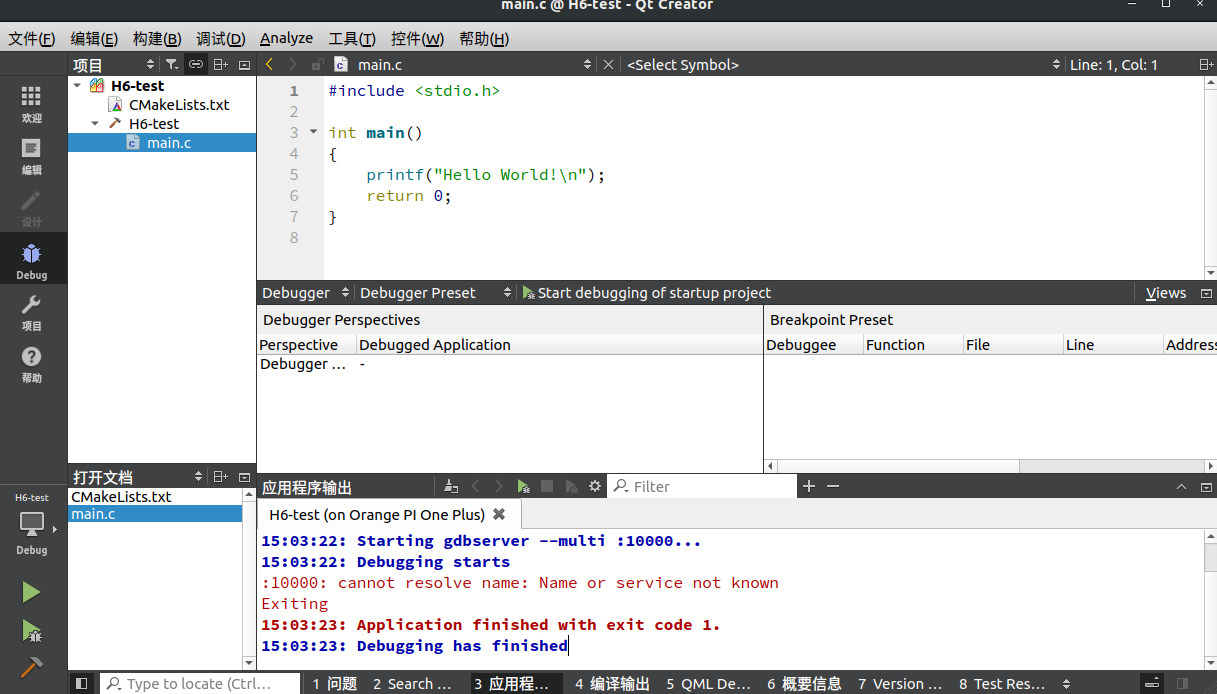
Task: Open the Debugger engine dropdown
Action: pos(305,293)
